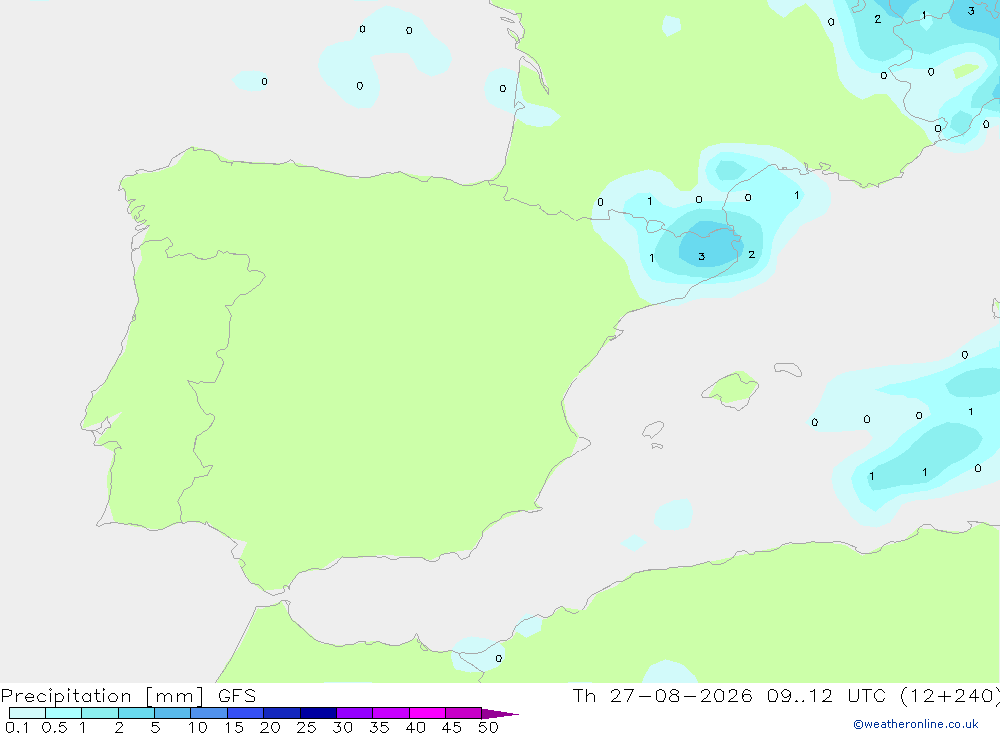
Task: Click the 30–35 mm violet legend swatch
Action: pos(355,713)
